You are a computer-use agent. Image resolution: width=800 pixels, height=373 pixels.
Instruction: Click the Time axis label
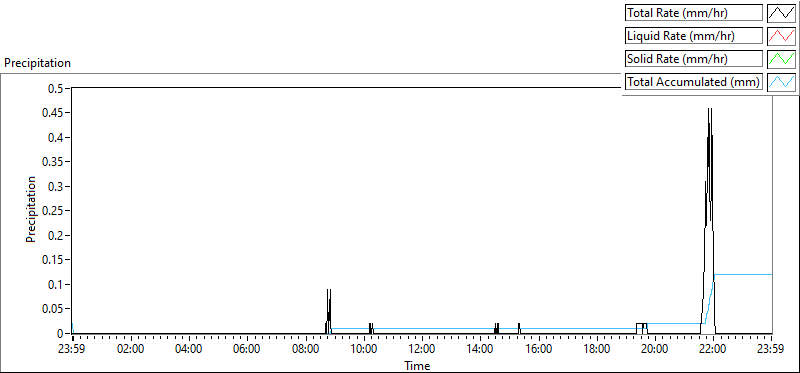coord(417,366)
